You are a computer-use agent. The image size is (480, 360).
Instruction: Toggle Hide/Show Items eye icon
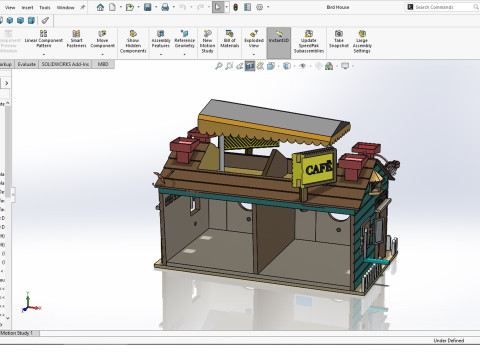303,66
